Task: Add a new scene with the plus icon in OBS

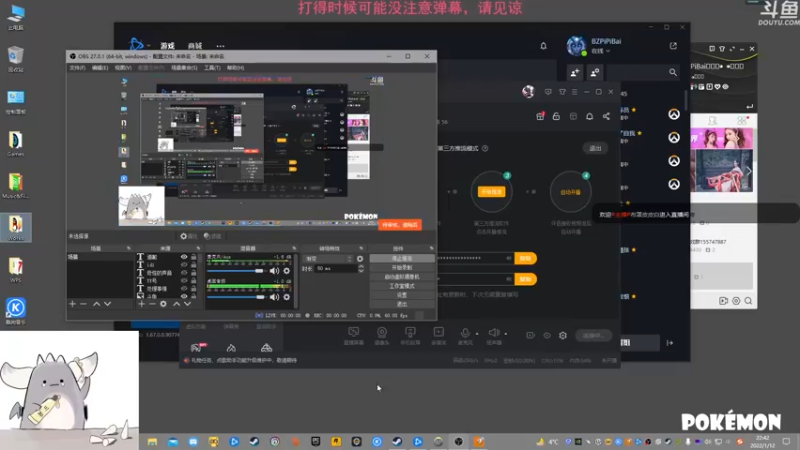Action: coord(72,304)
